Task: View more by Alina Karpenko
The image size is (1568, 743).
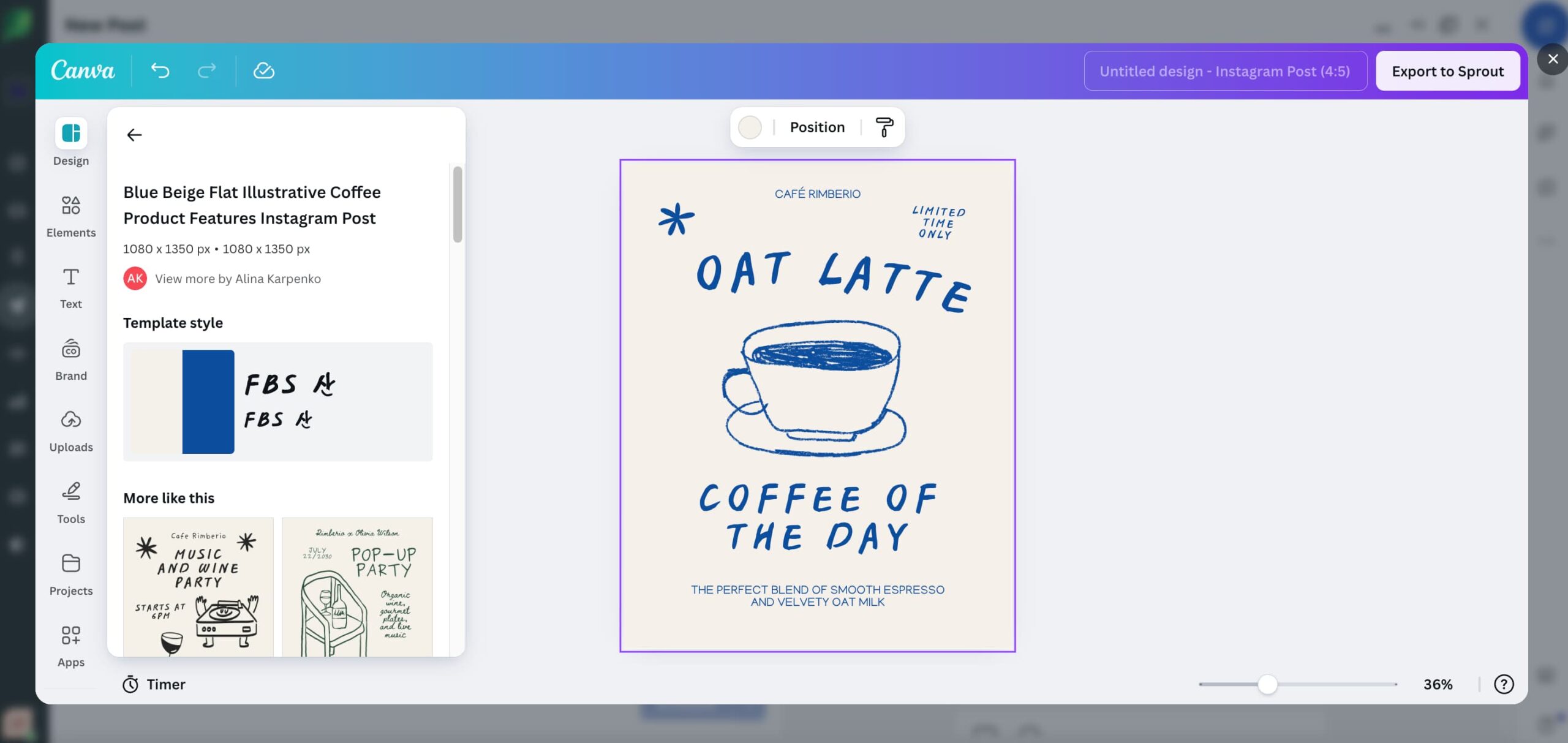Action: pos(238,279)
